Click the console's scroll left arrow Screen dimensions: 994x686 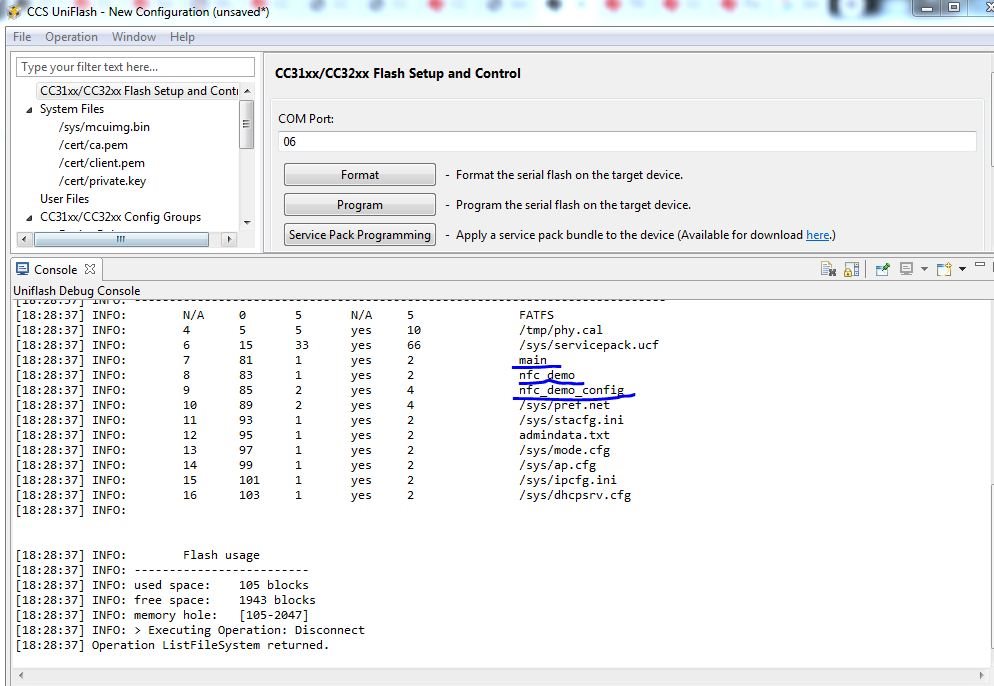pos(21,676)
